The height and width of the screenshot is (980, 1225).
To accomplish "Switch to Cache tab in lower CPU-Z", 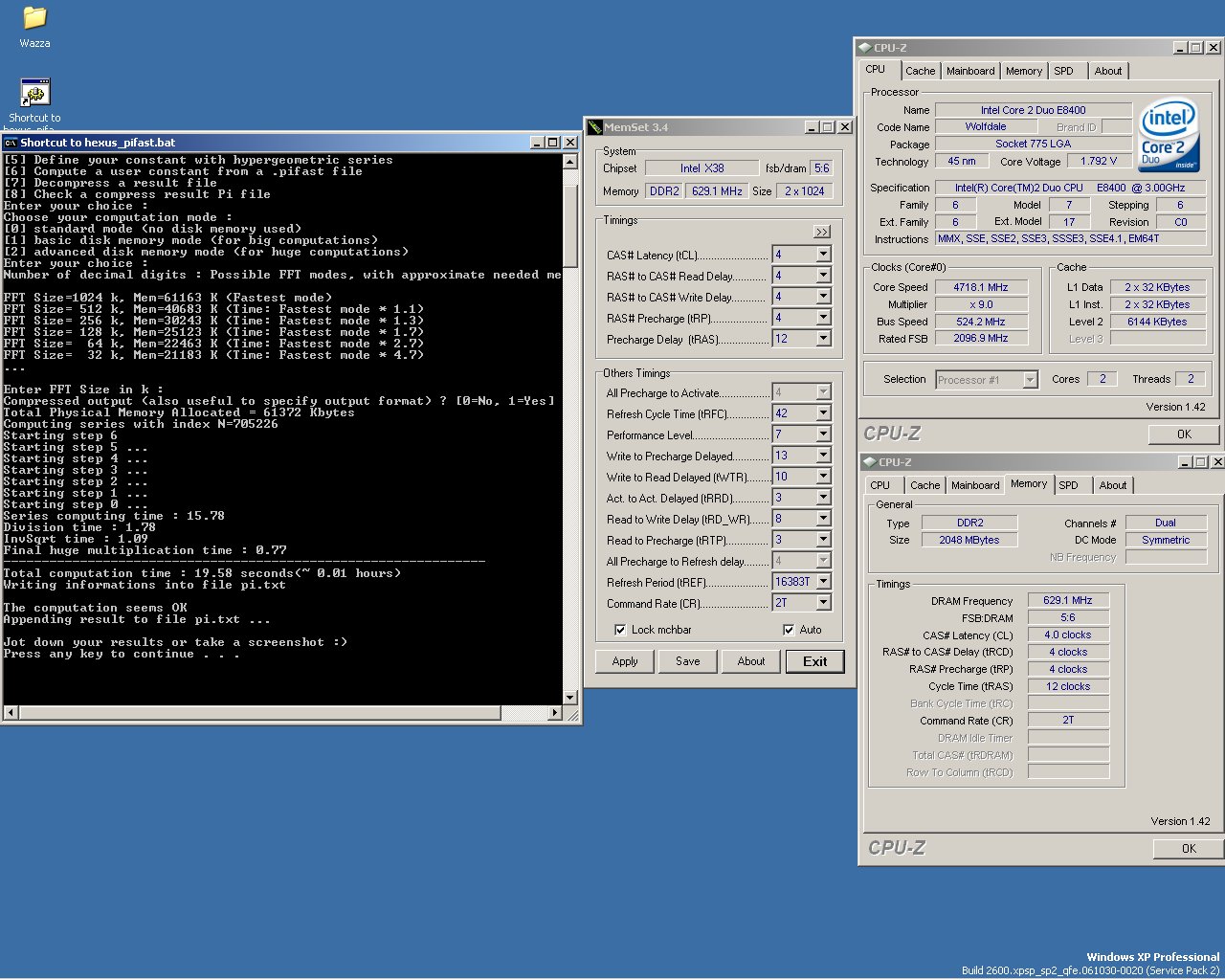I will (x=924, y=485).
